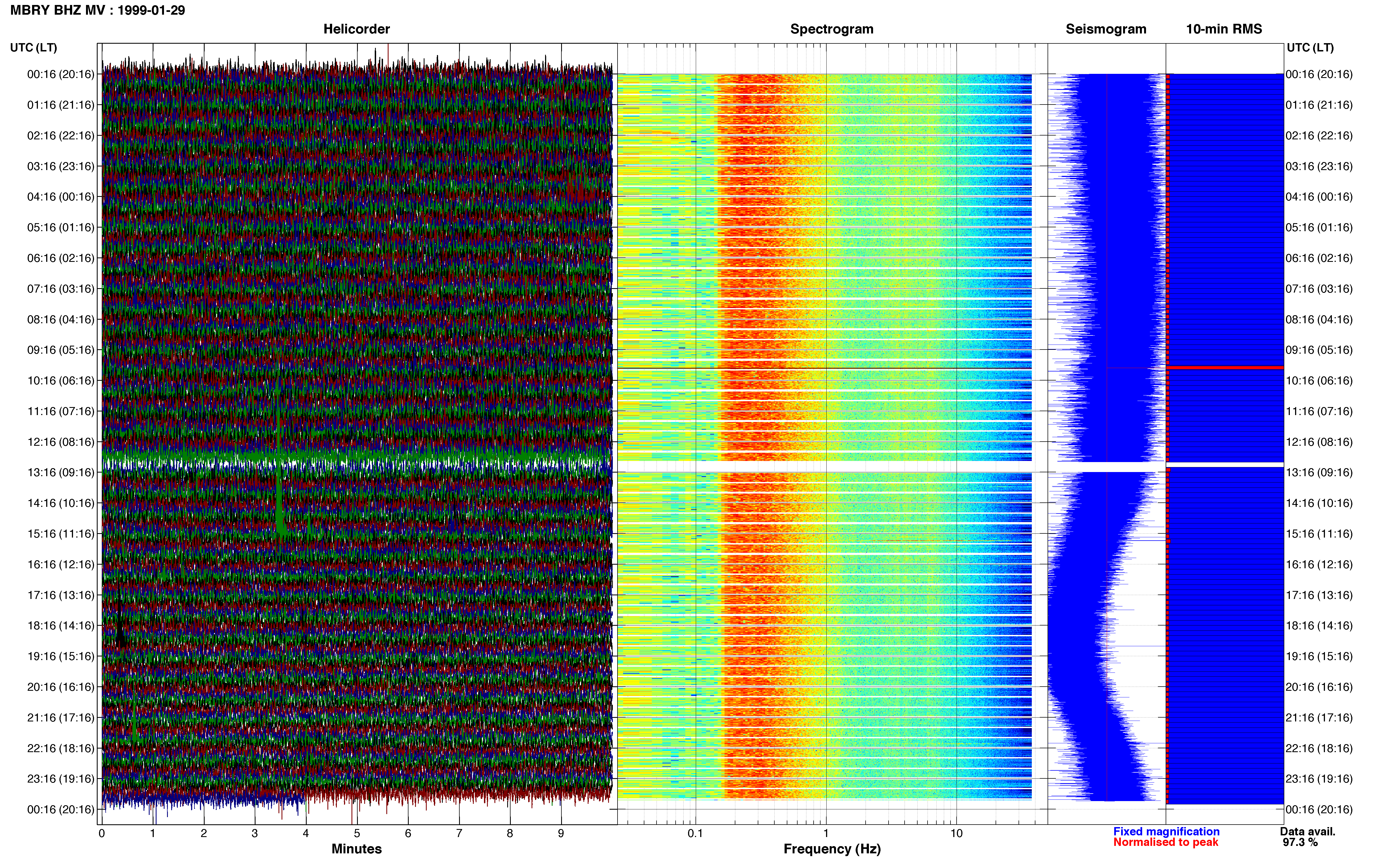Click right time label '07:16 (03:16)'

pos(1319,289)
